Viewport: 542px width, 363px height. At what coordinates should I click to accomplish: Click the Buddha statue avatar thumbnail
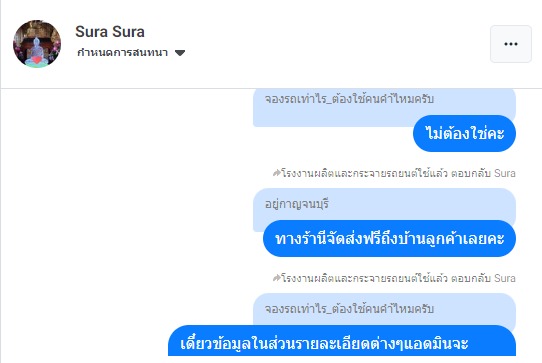37,44
